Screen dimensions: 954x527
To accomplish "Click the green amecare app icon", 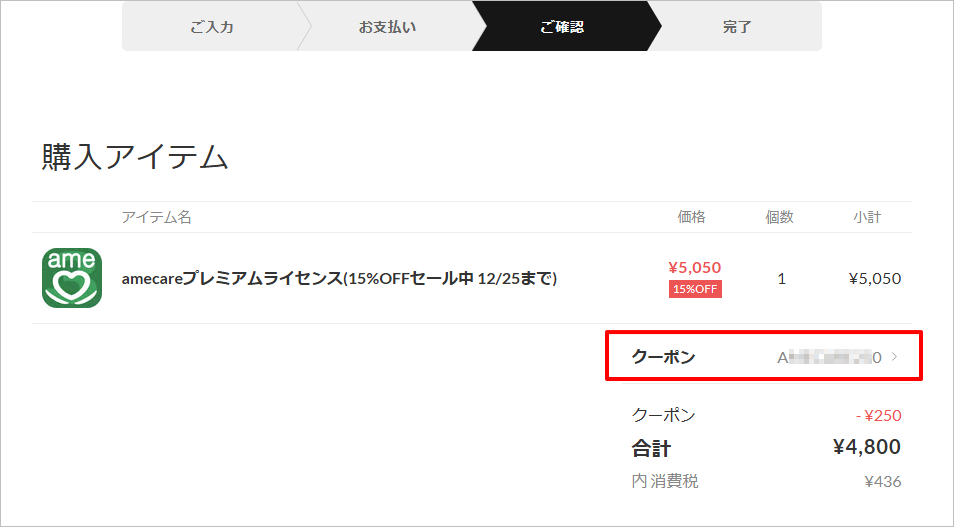I will coord(72,278).
